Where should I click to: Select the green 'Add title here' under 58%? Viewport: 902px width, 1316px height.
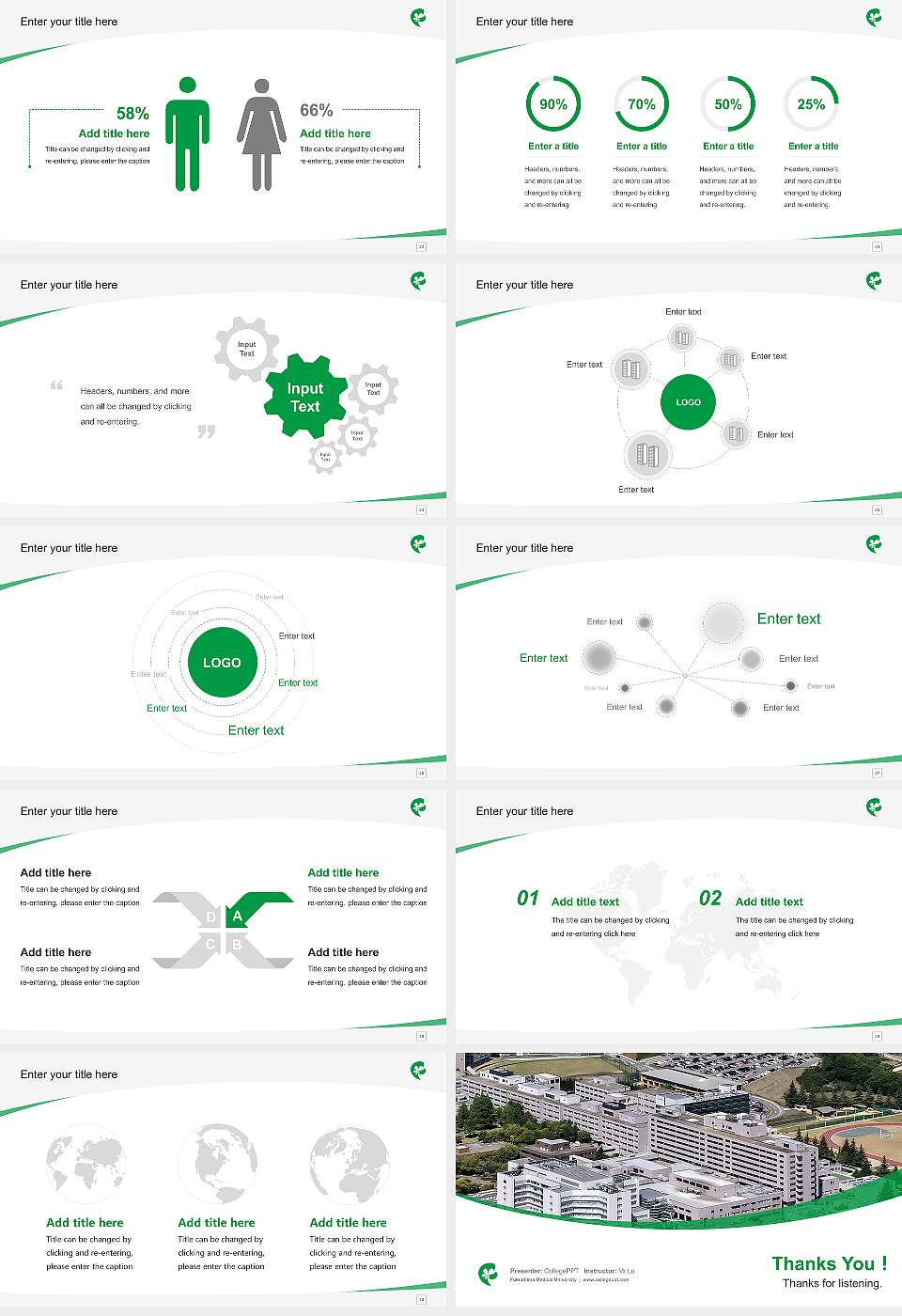click(x=114, y=133)
